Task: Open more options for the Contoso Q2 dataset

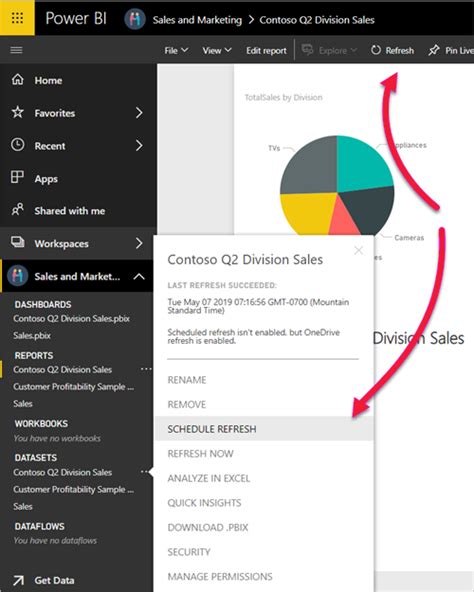Action: (x=145, y=472)
